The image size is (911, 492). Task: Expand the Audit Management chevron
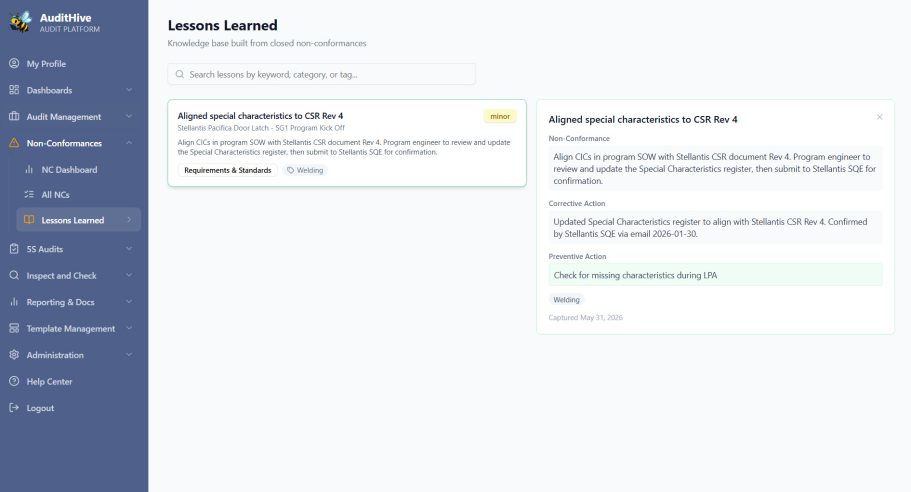129,116
